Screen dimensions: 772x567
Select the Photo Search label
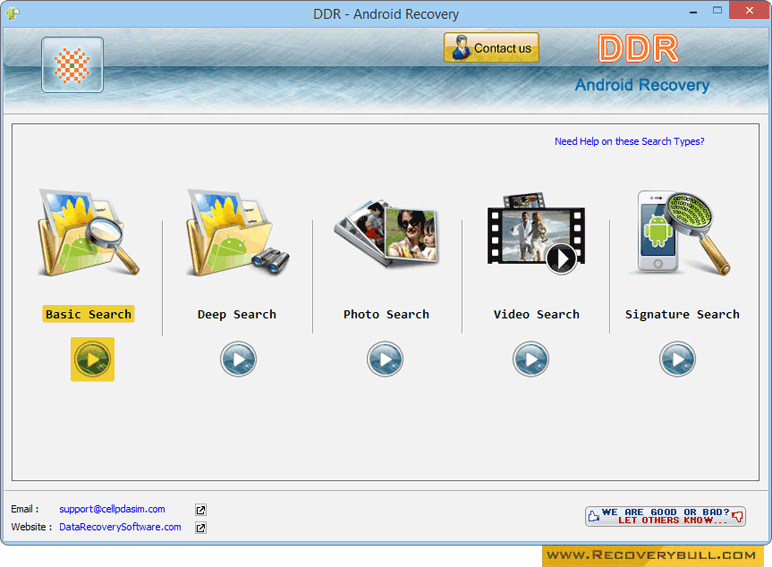386,314
